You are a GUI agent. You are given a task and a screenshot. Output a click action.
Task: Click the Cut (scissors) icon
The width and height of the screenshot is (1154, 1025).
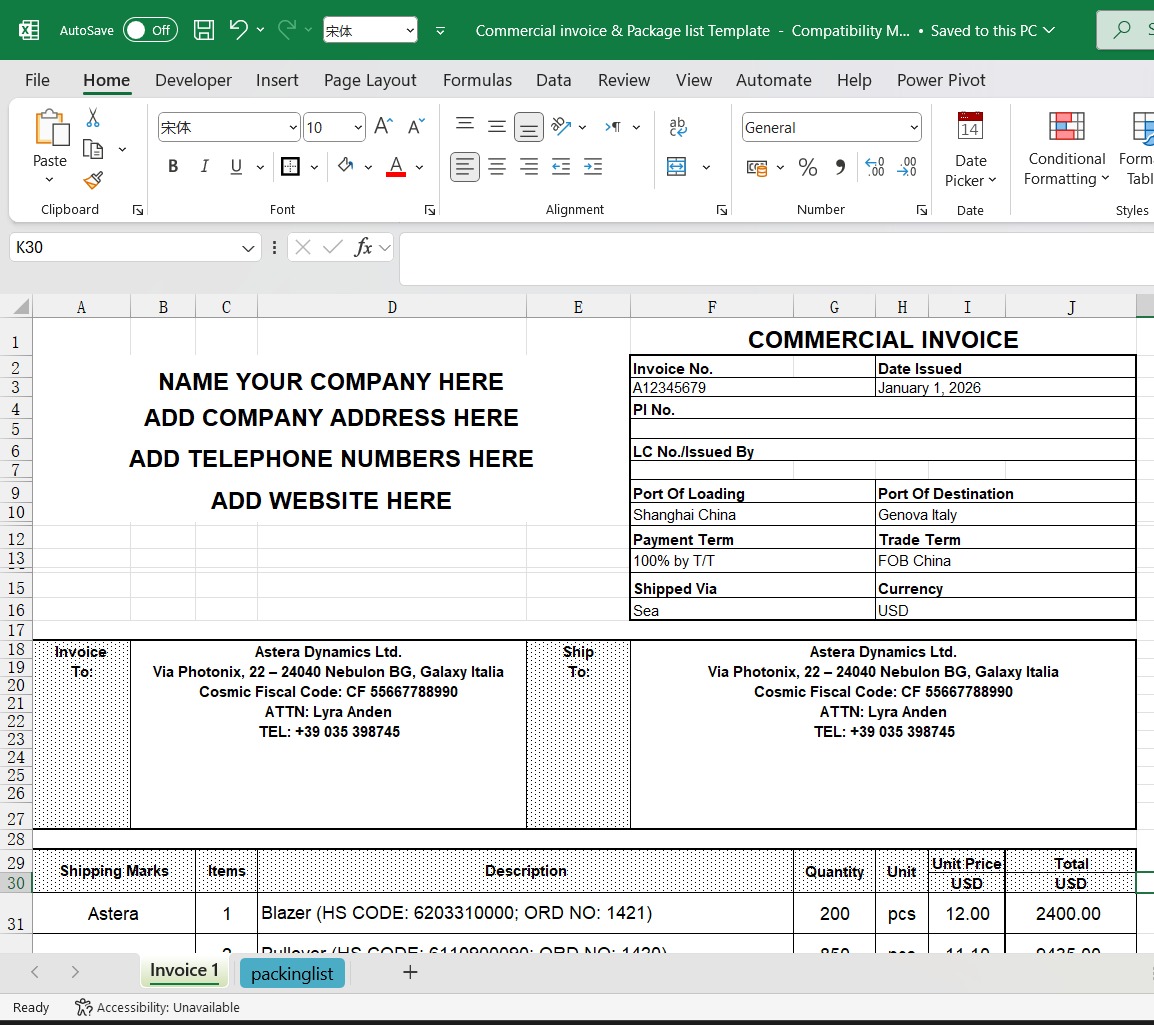[93, 117]
